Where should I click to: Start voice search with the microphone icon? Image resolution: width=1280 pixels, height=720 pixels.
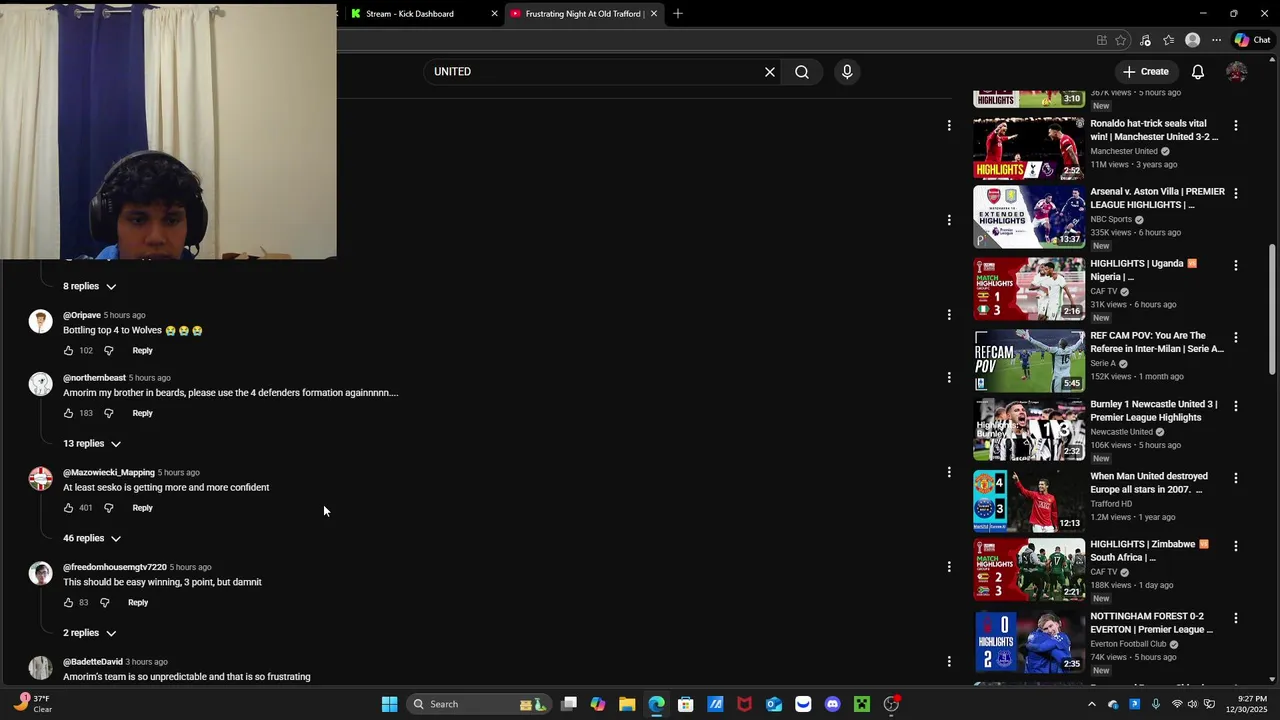[x=847, y=72]
